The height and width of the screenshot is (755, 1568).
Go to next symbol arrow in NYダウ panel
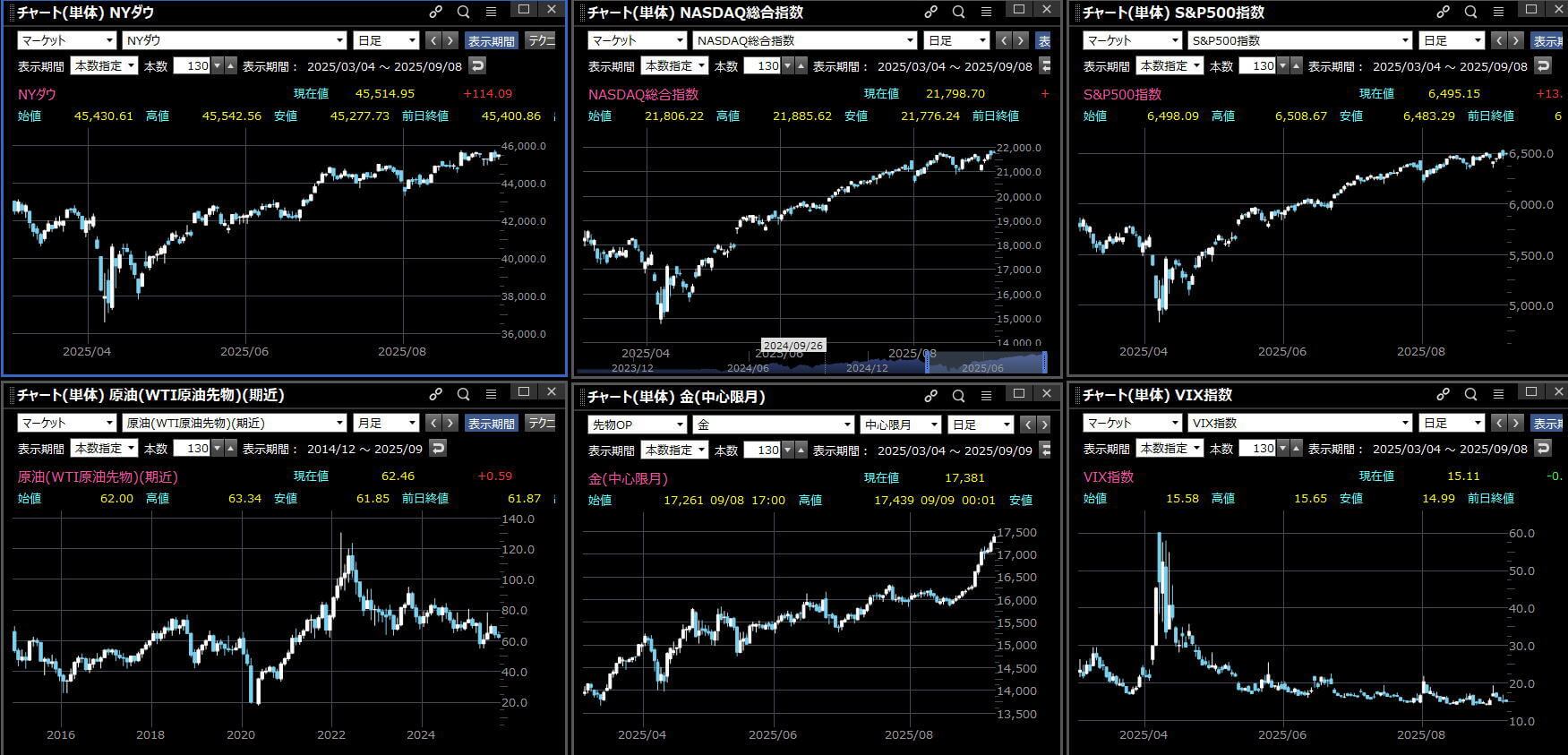(450, 40)
